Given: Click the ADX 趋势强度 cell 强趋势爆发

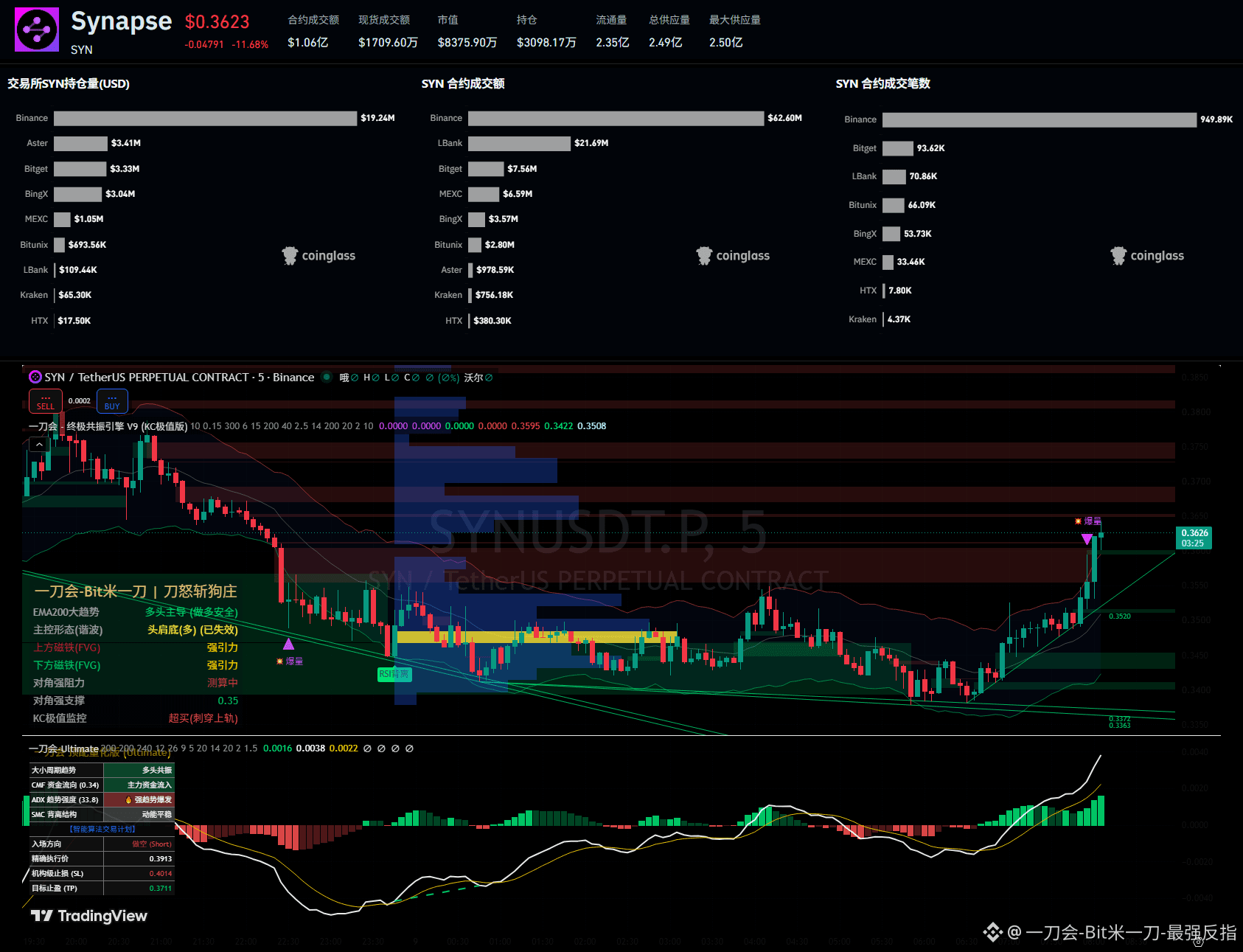Looking at the screenshot, I should 139,799.
